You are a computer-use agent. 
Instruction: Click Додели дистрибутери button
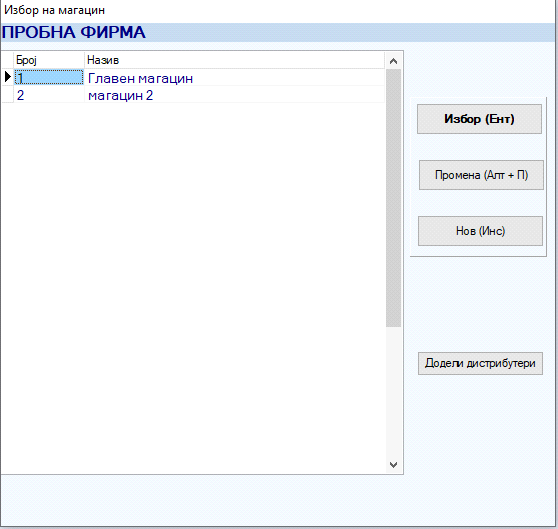coord(480,363)
